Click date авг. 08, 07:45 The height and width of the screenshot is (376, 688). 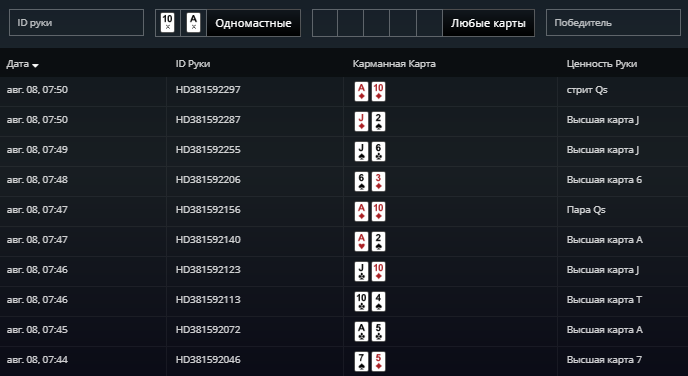tap(37, 330)
